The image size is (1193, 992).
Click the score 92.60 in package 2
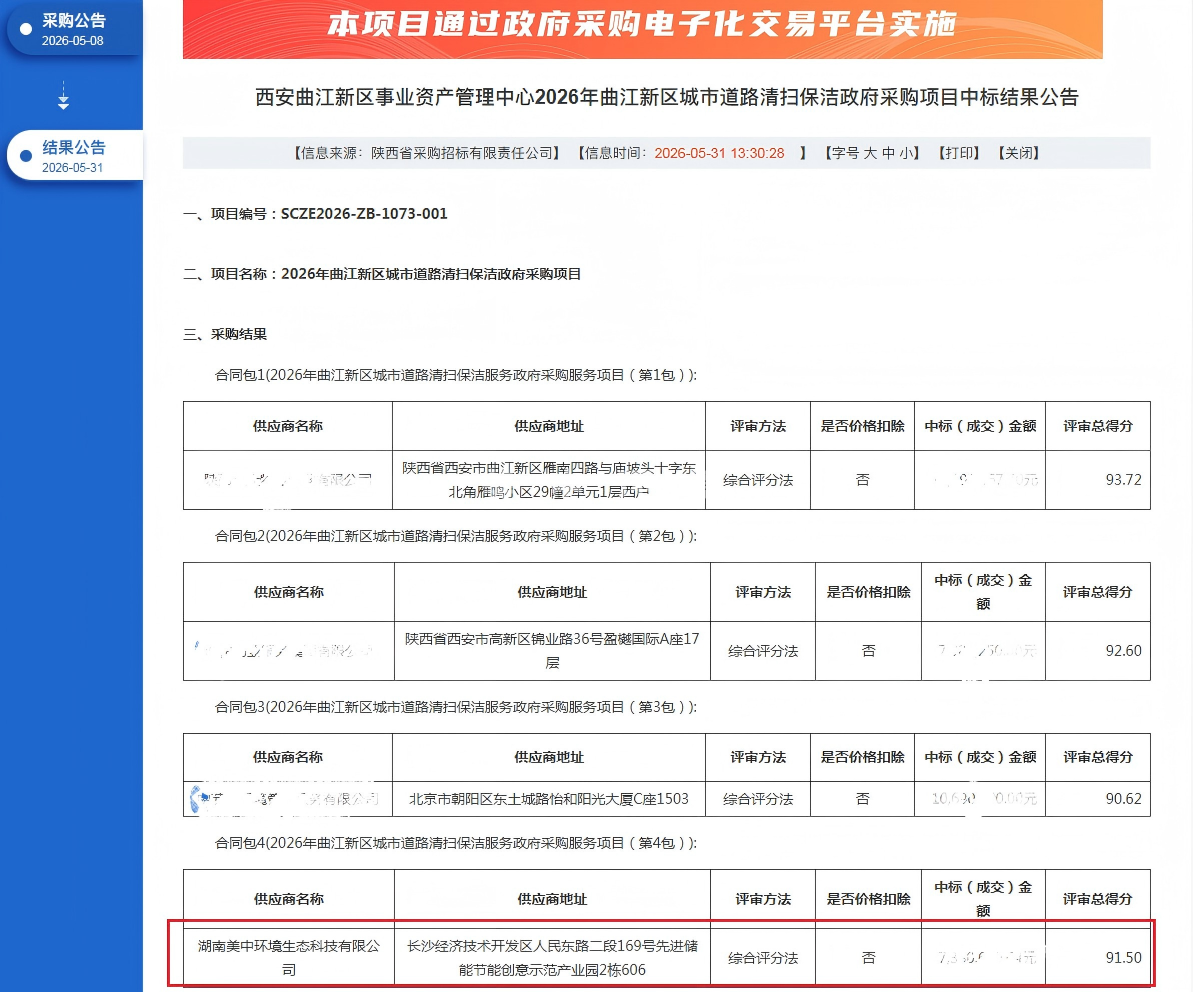tap(1123, 650)
